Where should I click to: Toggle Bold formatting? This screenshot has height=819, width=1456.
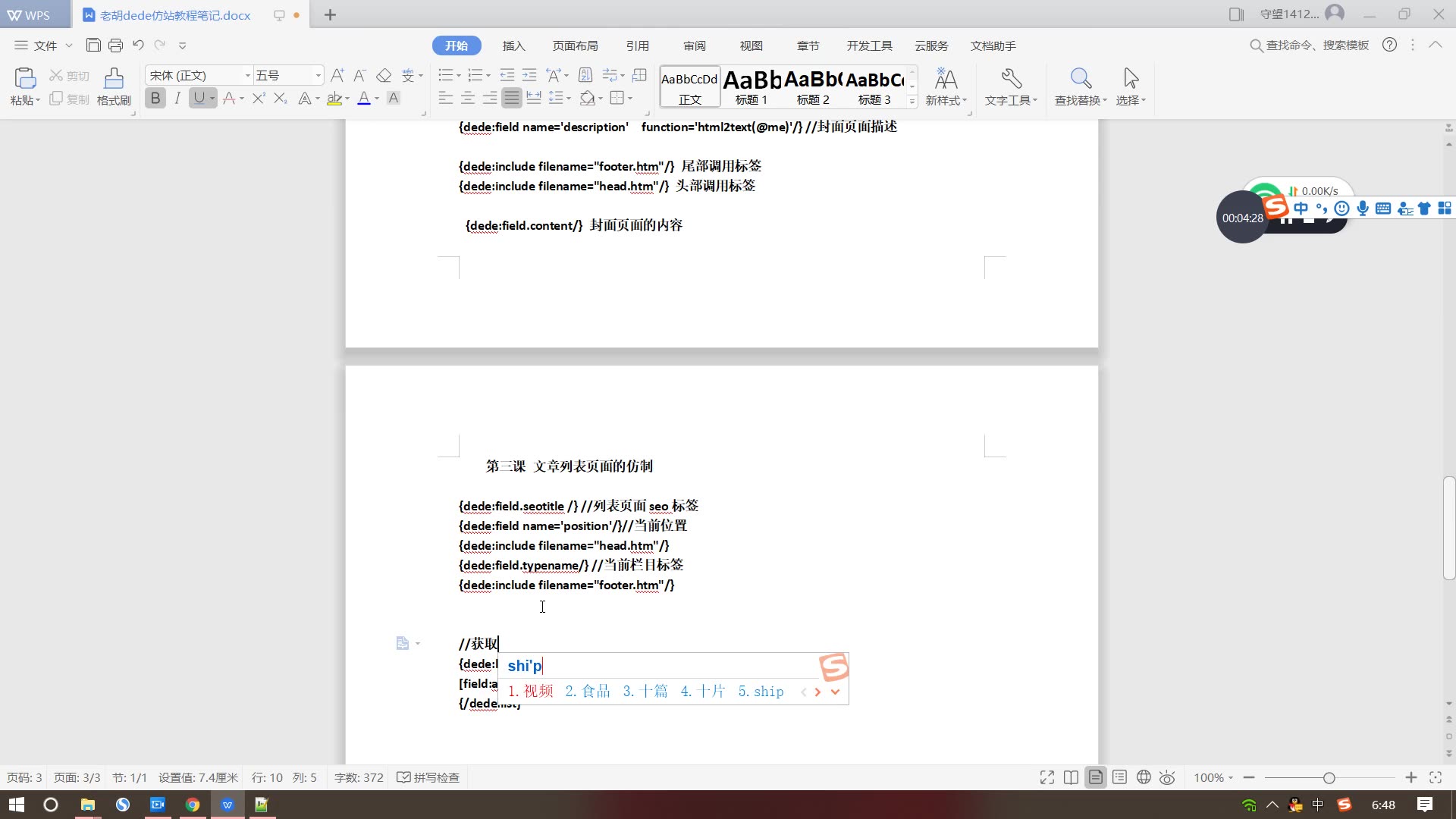pyautogui.click(x=155, y=98)
